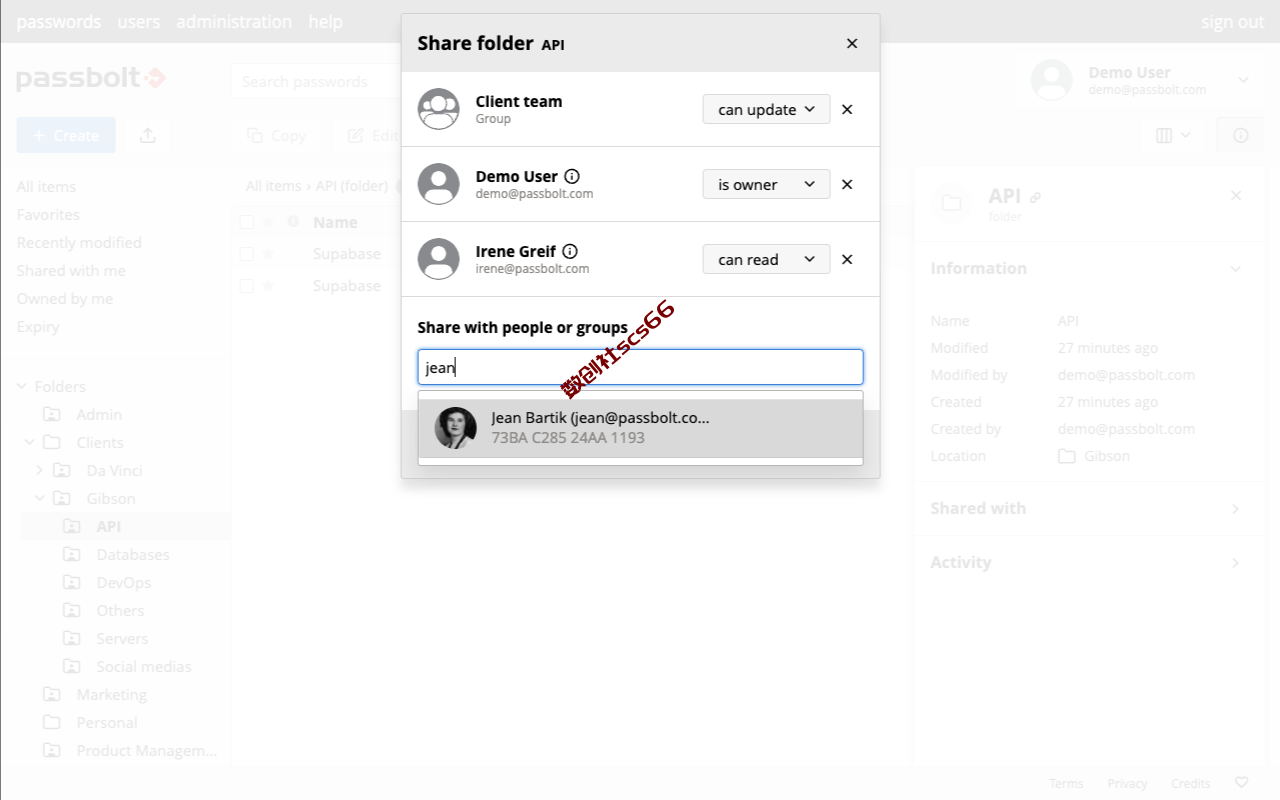The image size is (1280, 800).
Task: Open the users menu
Action: pyautogui.click(x=138, y=21)
